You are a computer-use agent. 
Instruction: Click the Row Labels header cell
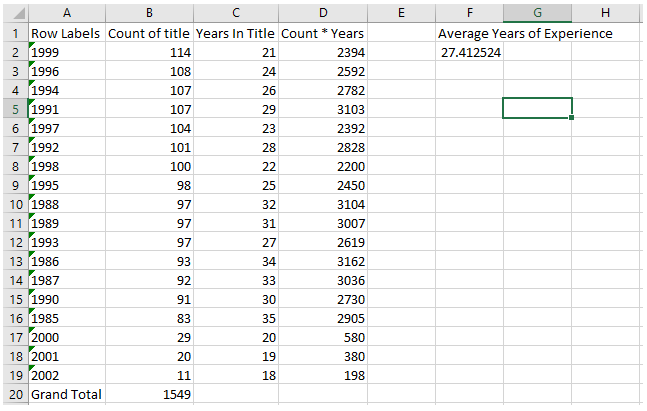coord(67,33)
